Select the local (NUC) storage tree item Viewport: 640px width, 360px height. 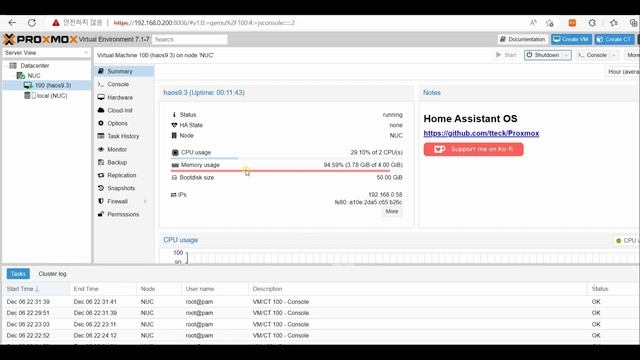[47, 96]
